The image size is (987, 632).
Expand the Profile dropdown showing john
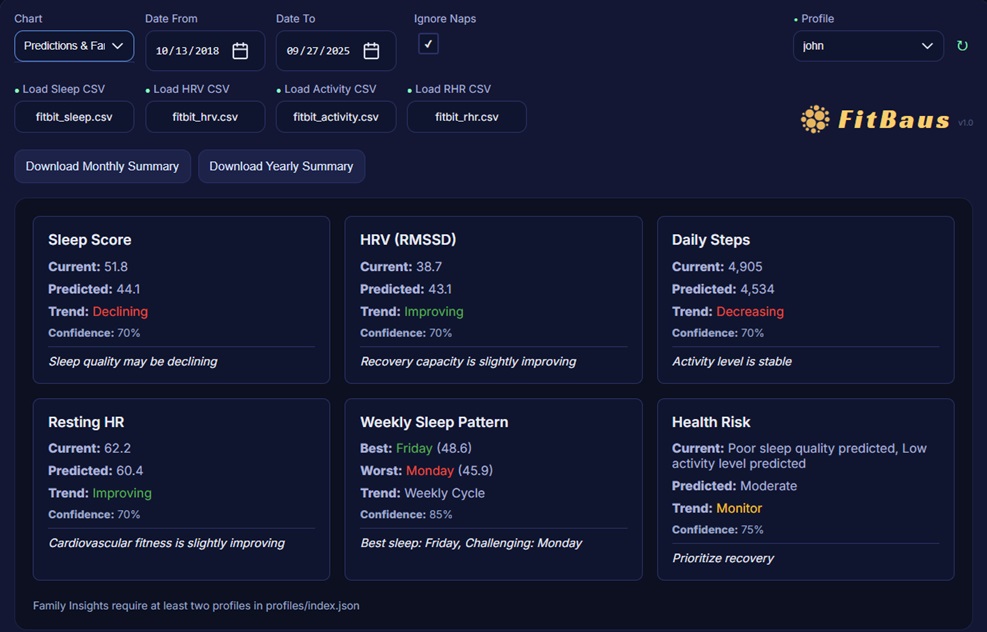coord(867,46)
